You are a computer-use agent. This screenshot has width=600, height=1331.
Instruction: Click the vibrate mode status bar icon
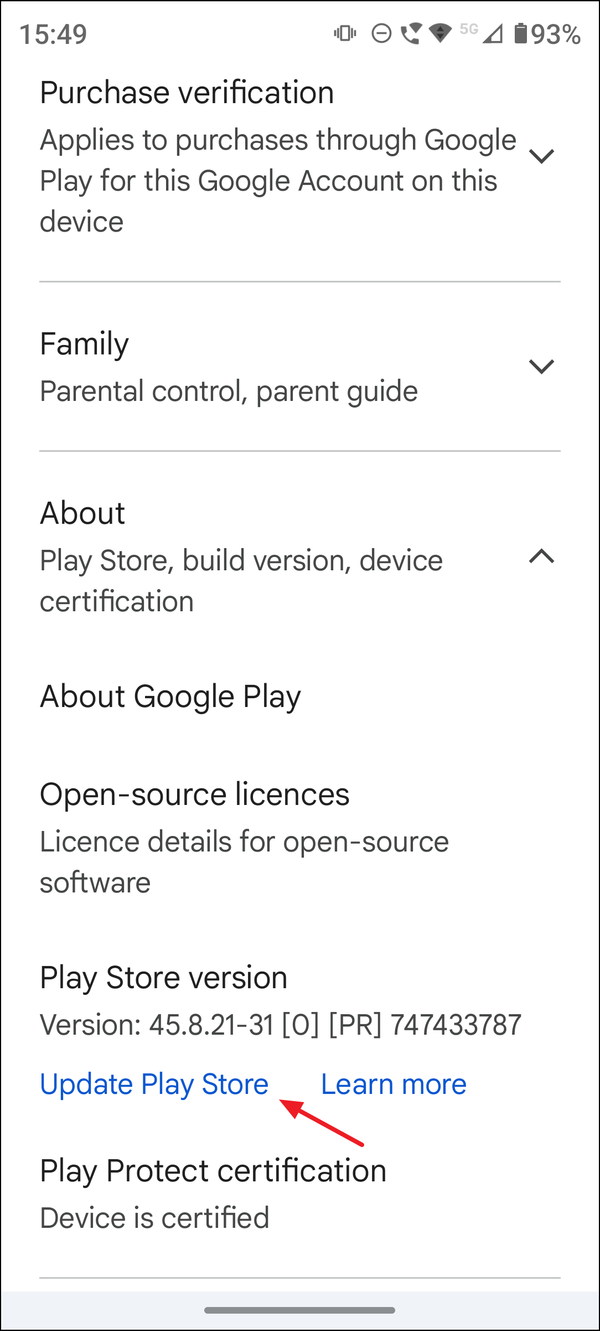point(344,33)
